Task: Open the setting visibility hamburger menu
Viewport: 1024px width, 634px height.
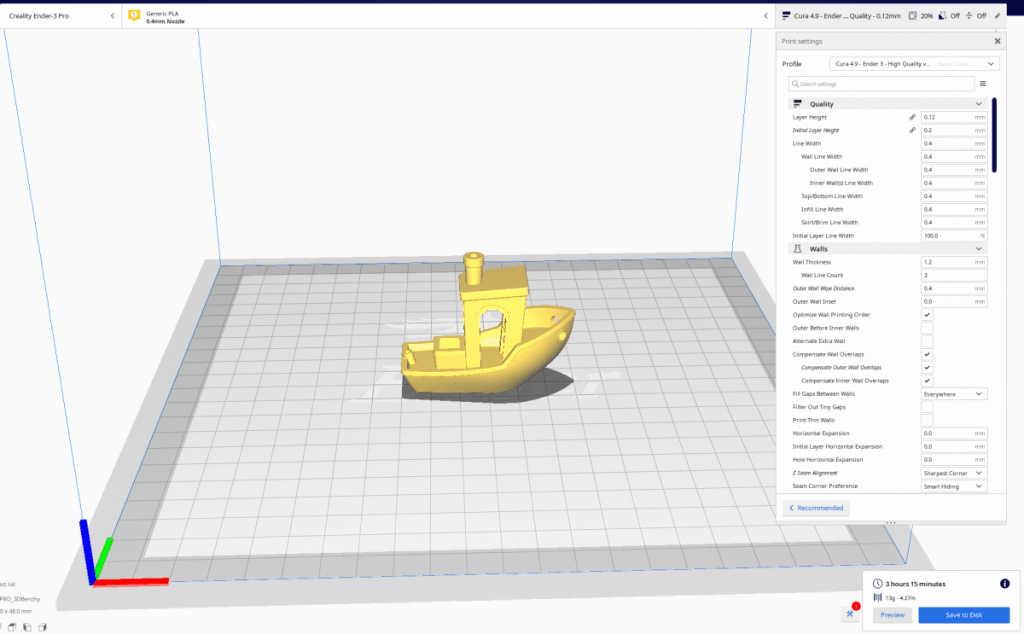Action: tap(982, 84)
